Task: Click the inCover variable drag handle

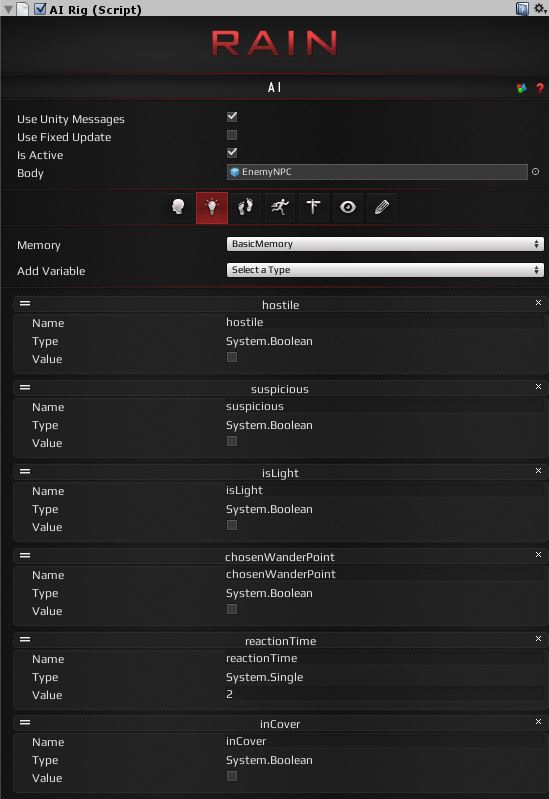Action: tap(25, 723)
